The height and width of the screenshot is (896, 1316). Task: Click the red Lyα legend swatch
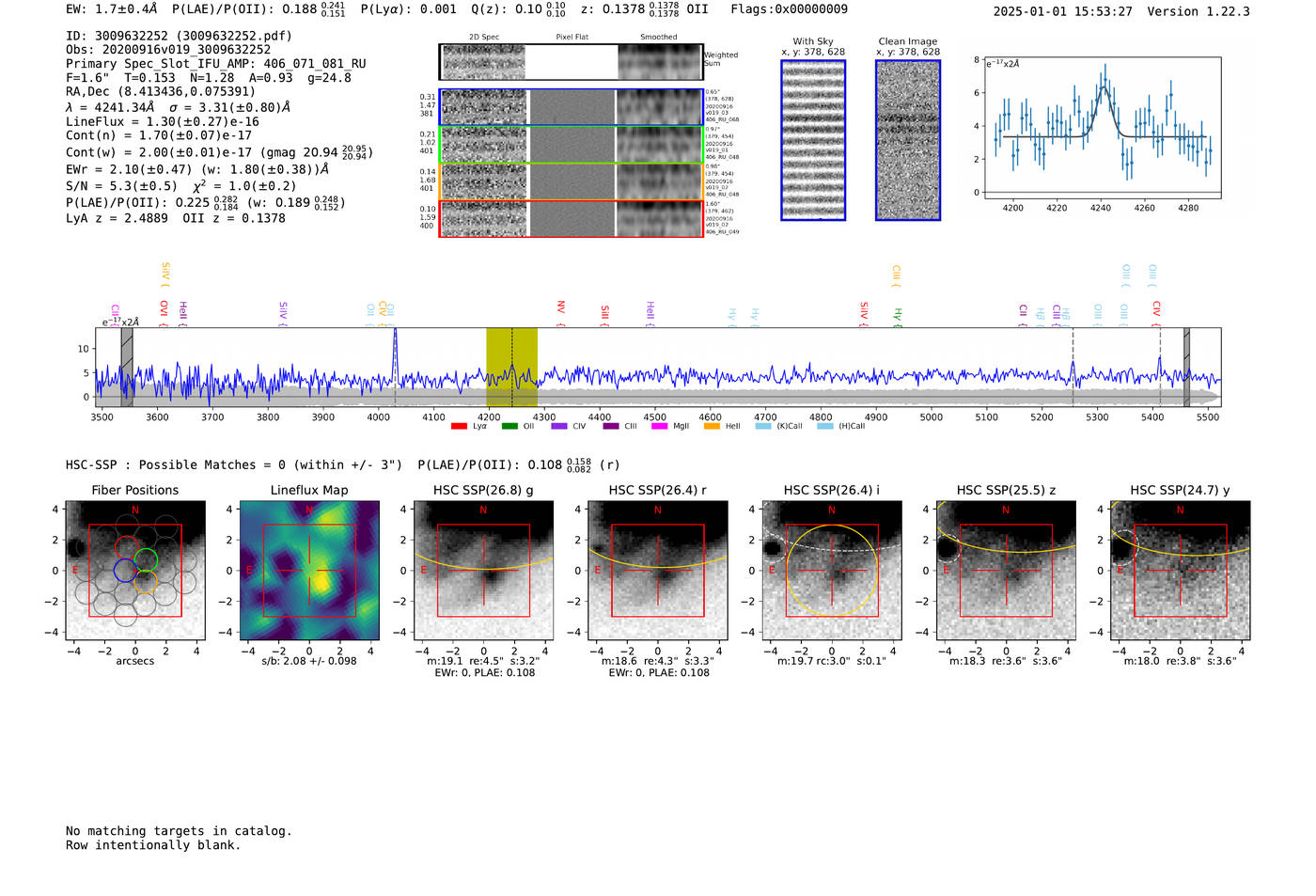[459, 426]
